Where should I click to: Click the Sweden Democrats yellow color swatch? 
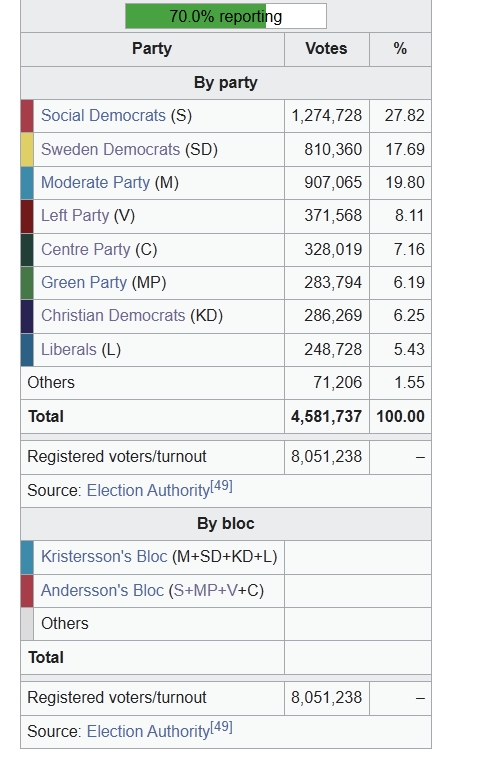pyautogui.click(x=27, y=150)
